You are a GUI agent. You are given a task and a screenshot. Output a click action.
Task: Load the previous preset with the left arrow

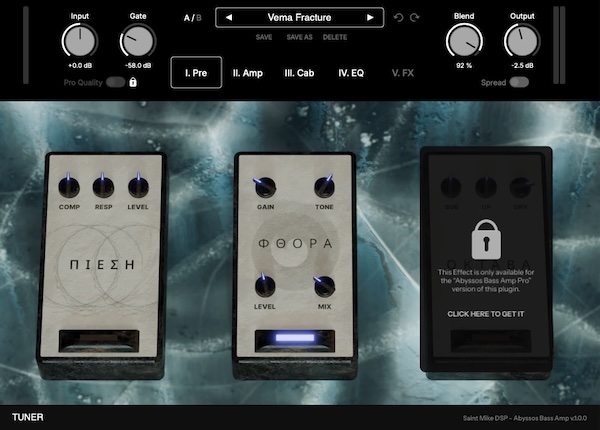tap(229, 18)
